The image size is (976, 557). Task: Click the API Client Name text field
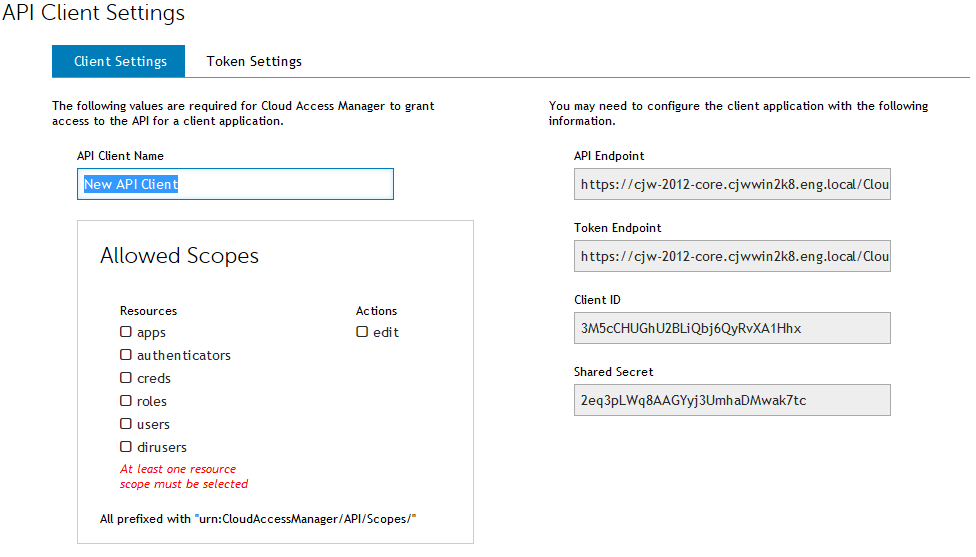(x=235, y=184)
